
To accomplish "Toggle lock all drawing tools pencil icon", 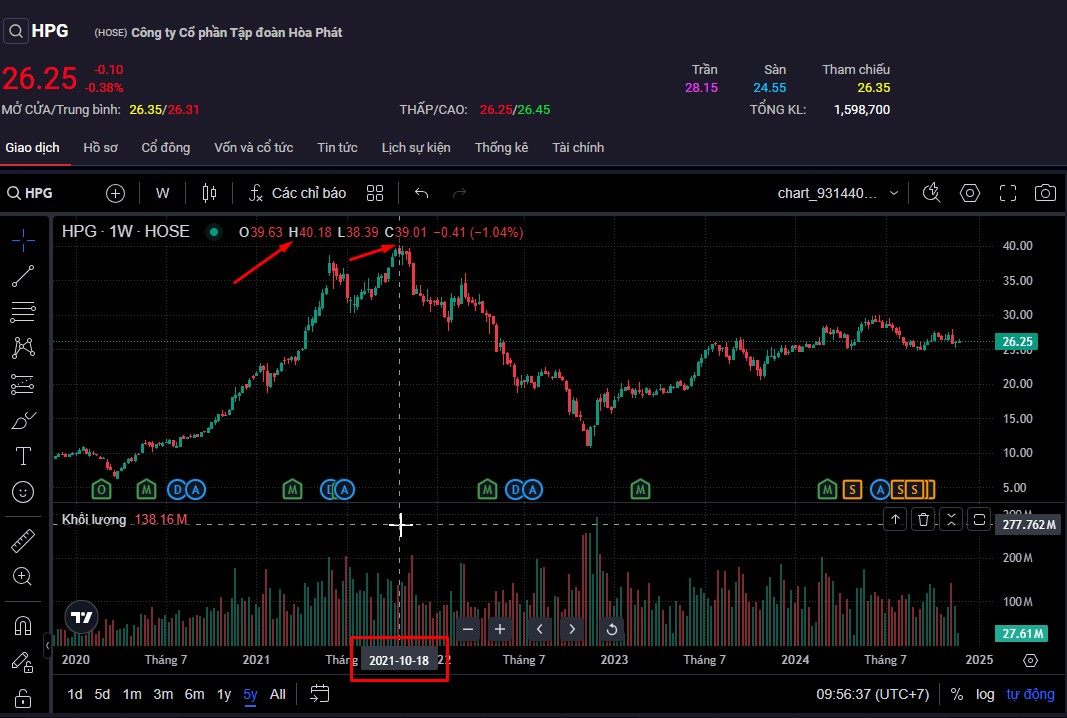I will pos(23,662).
